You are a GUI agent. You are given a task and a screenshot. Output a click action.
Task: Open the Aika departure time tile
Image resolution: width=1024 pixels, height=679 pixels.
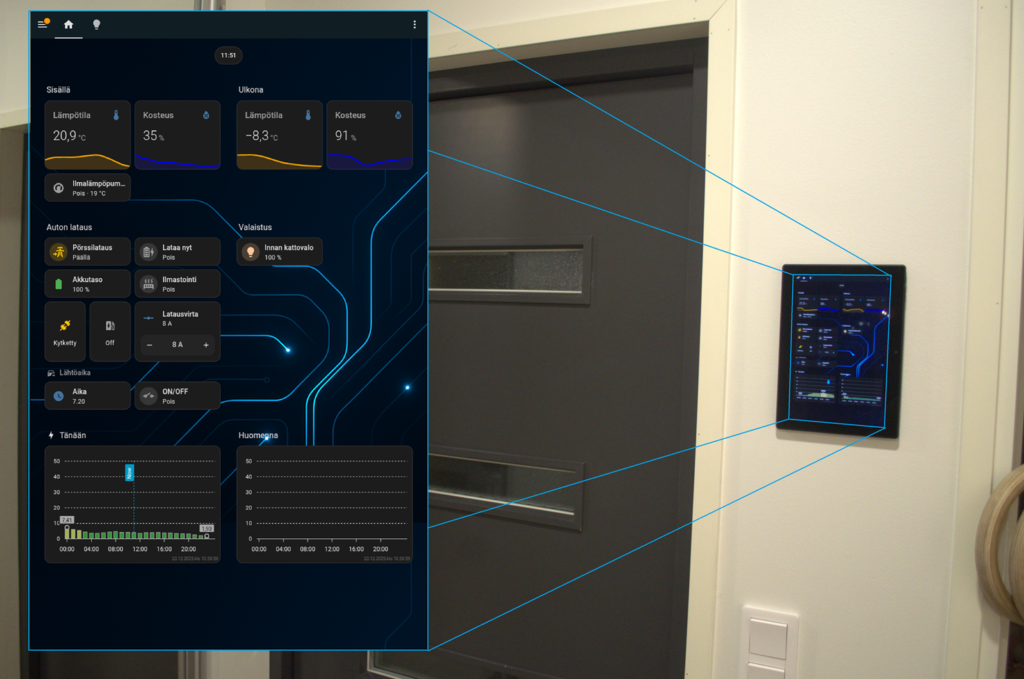pyautogui.click(x=88, y=396)
